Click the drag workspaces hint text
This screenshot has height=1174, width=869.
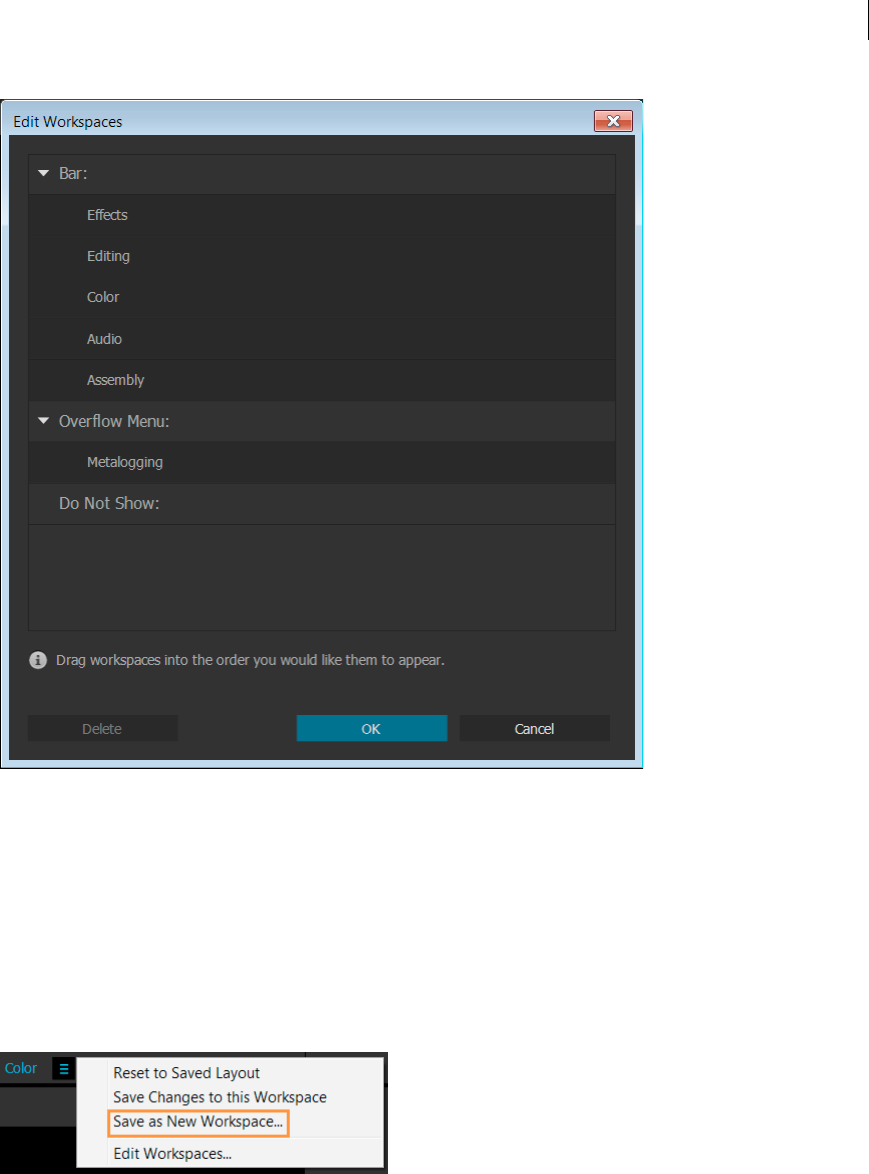click(x=250, y=660)
